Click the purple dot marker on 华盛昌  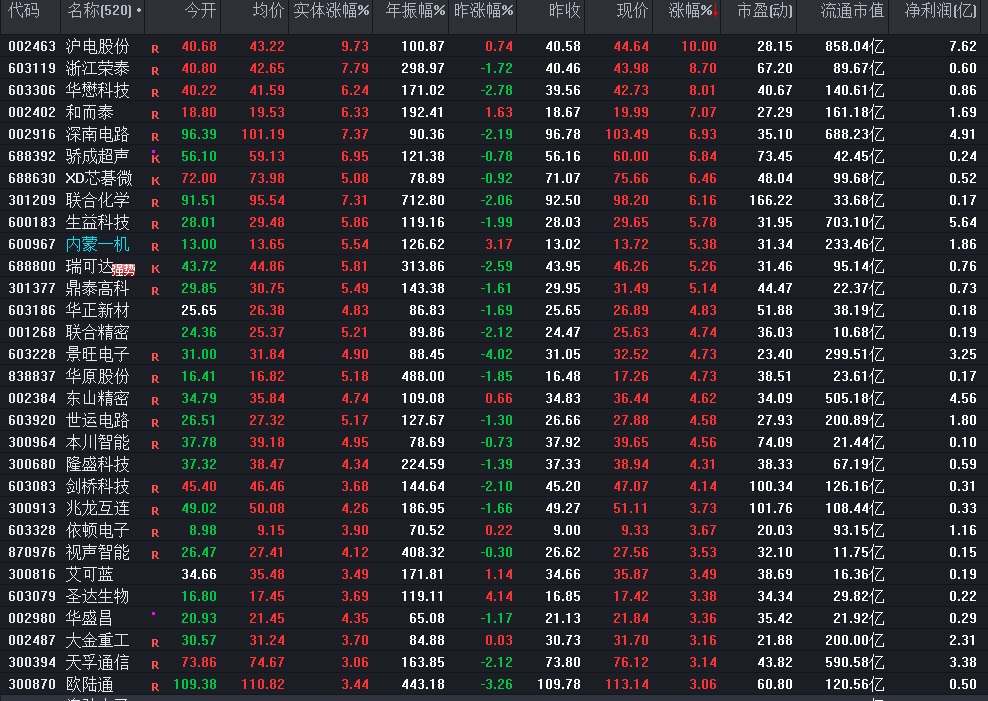[x=153, y=613]
